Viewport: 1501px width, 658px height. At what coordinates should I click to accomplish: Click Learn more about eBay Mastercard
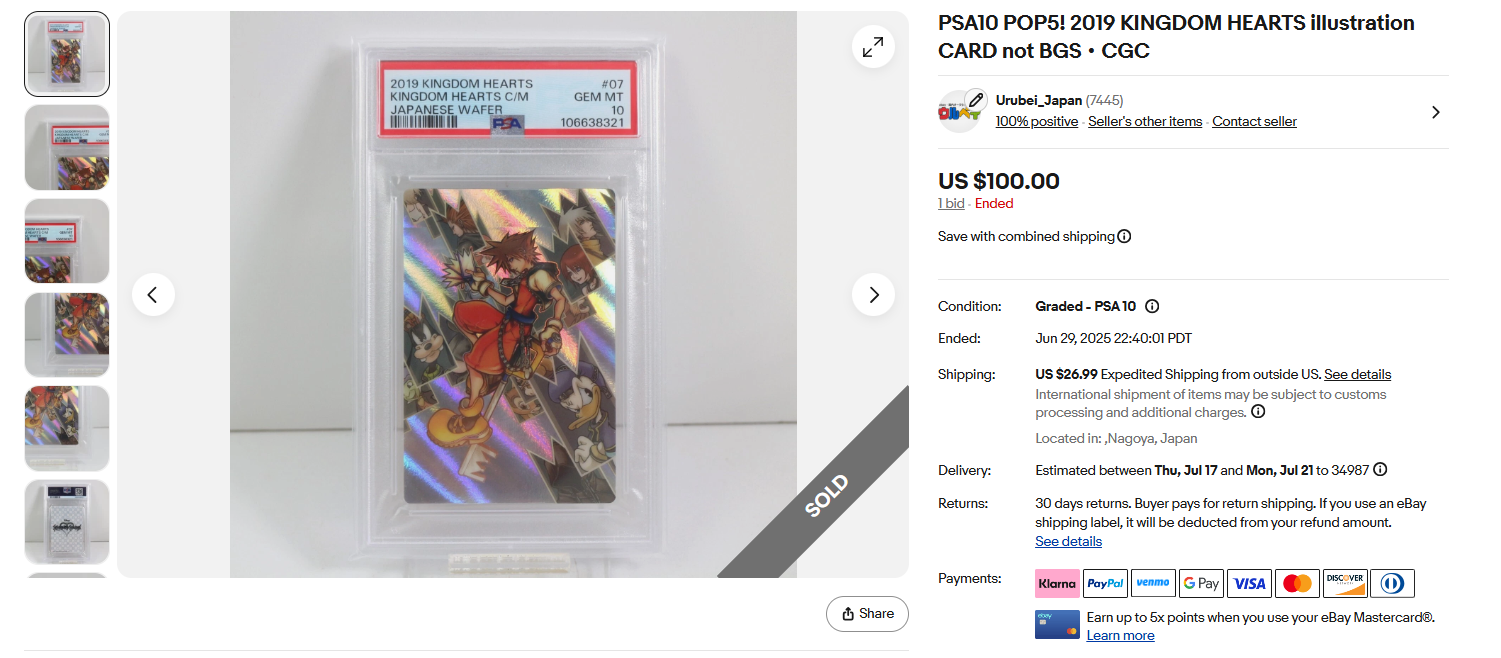click(x=1120, y=636)
